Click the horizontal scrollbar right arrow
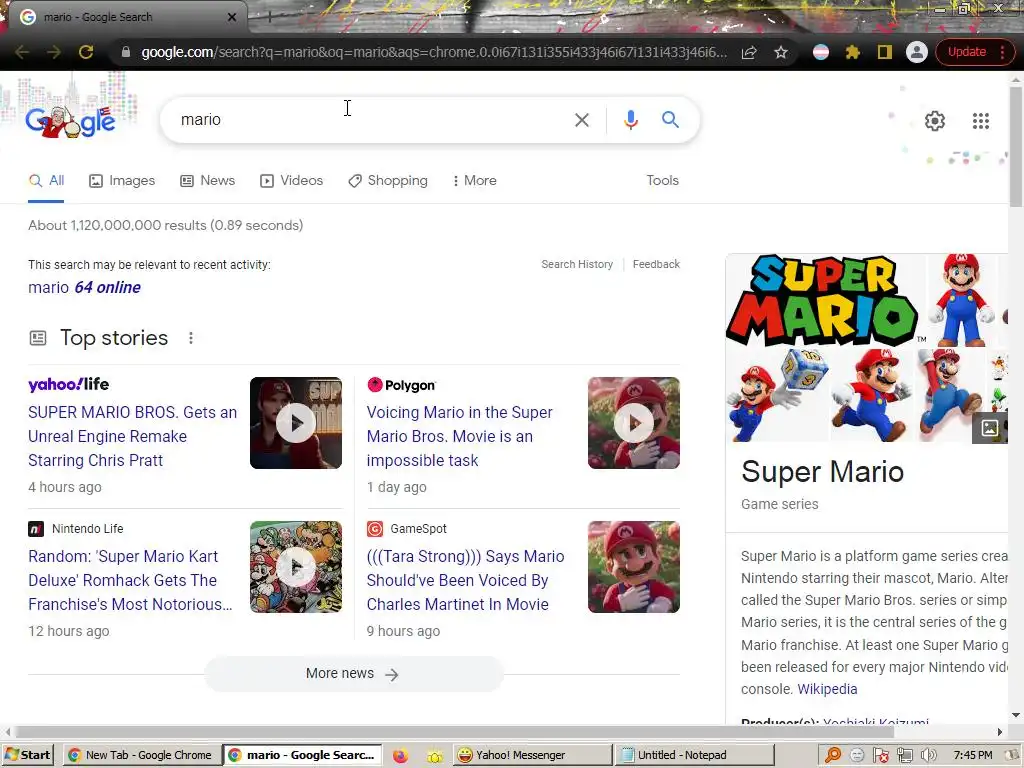Screen dimensions: 1024x768 point(1000,732)
